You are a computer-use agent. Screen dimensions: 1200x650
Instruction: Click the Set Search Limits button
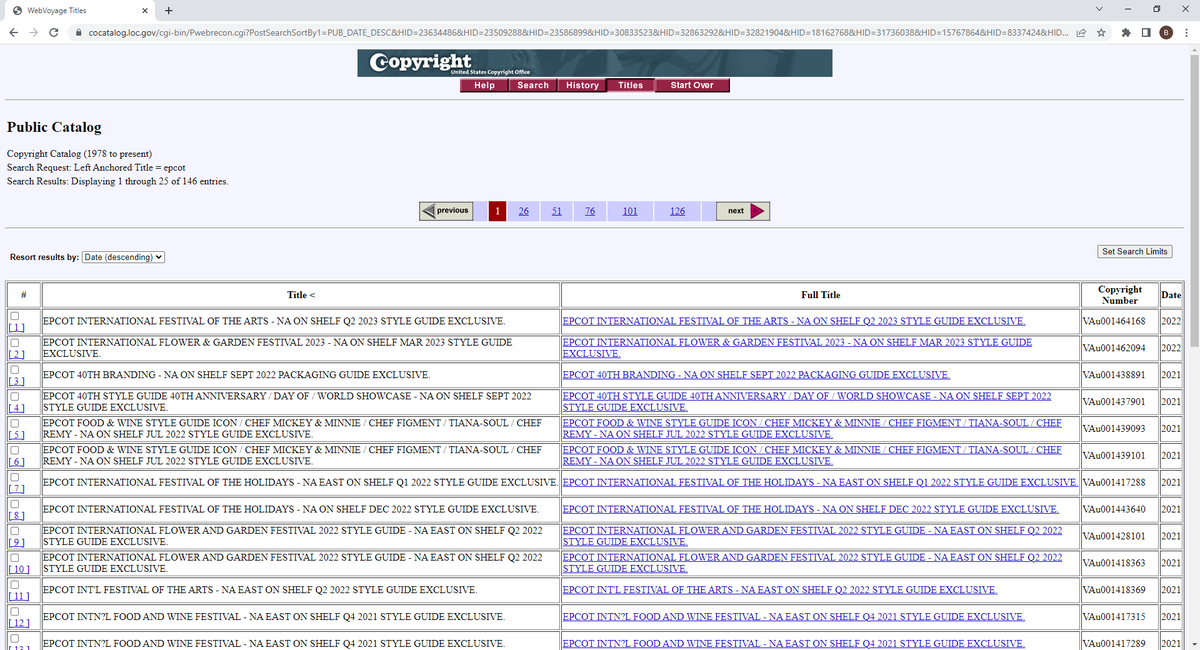pos(1135,251)
